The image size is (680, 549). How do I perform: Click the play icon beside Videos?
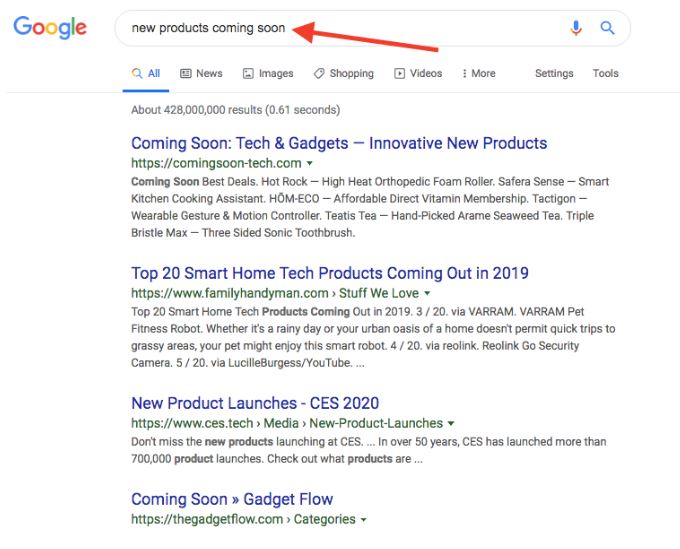[399, 73]
